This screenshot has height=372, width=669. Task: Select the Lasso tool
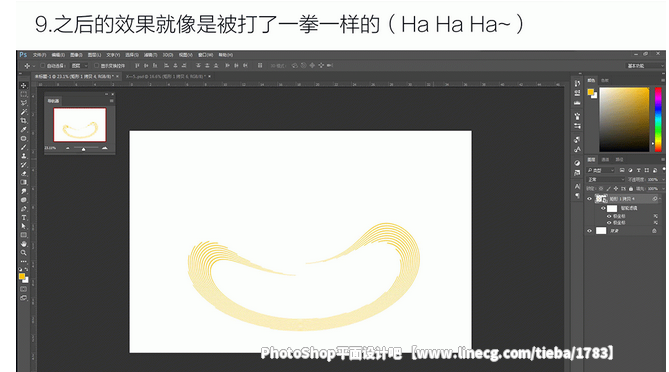click(23, 103)
